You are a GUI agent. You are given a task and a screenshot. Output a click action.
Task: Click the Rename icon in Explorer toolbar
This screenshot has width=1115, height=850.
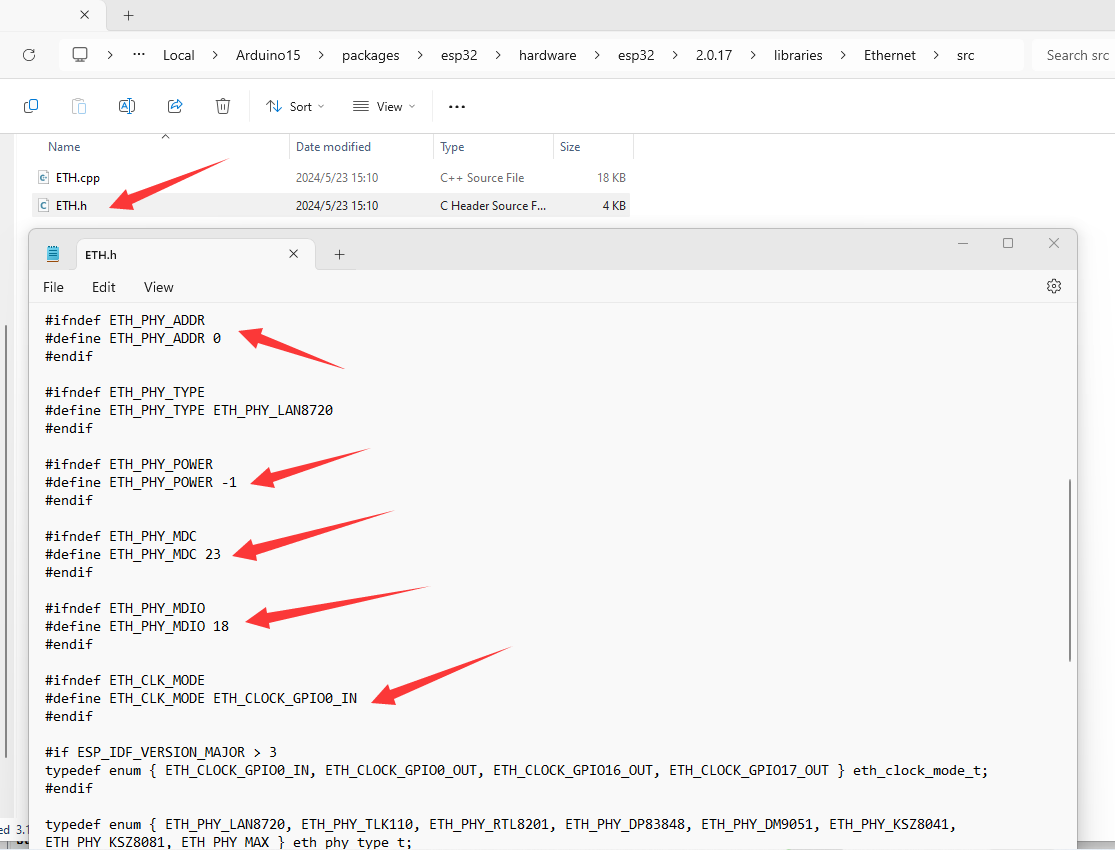127,106
